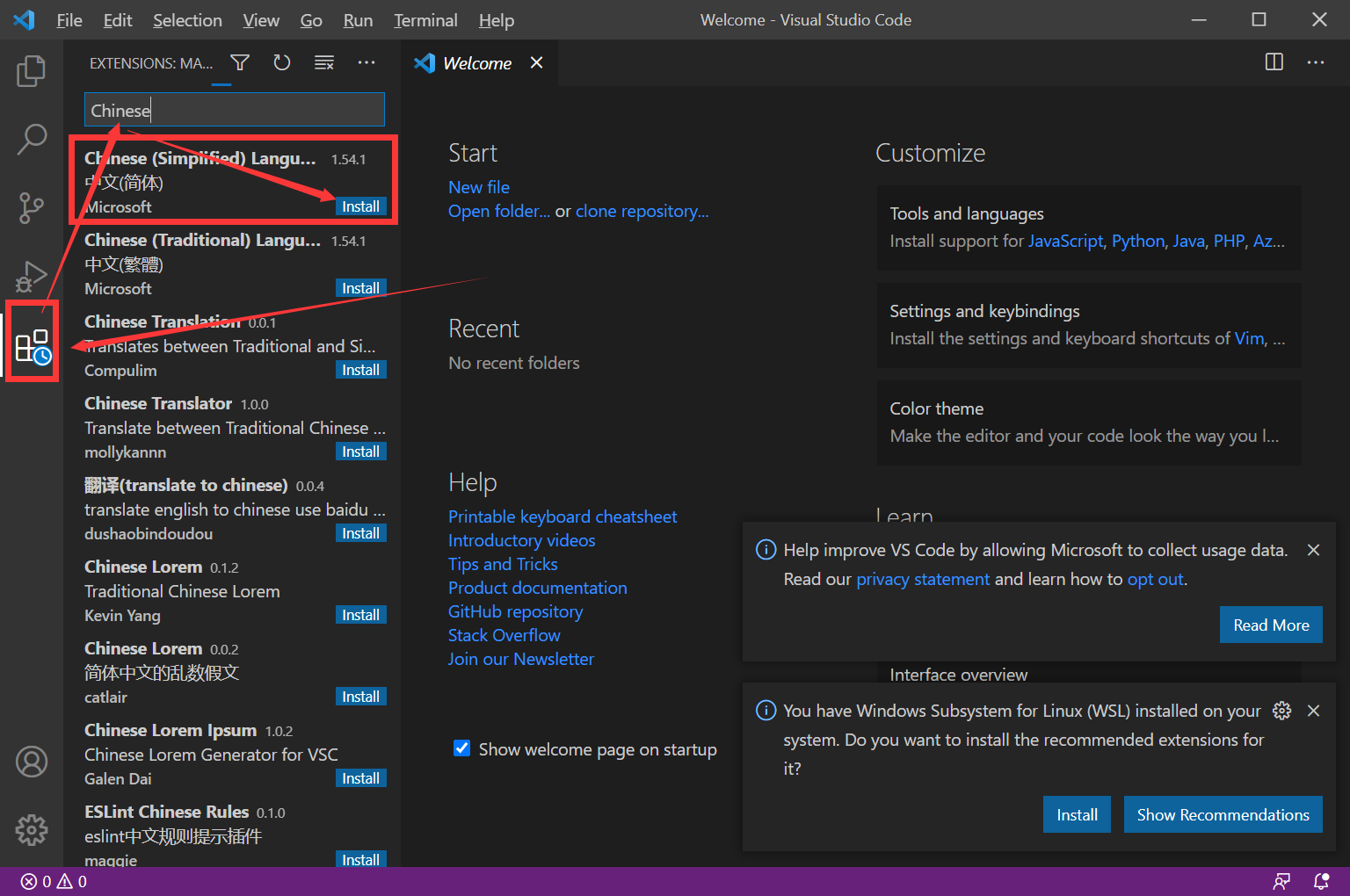Split the editor to the right
1350x896 pixels.
(1274, 62)
